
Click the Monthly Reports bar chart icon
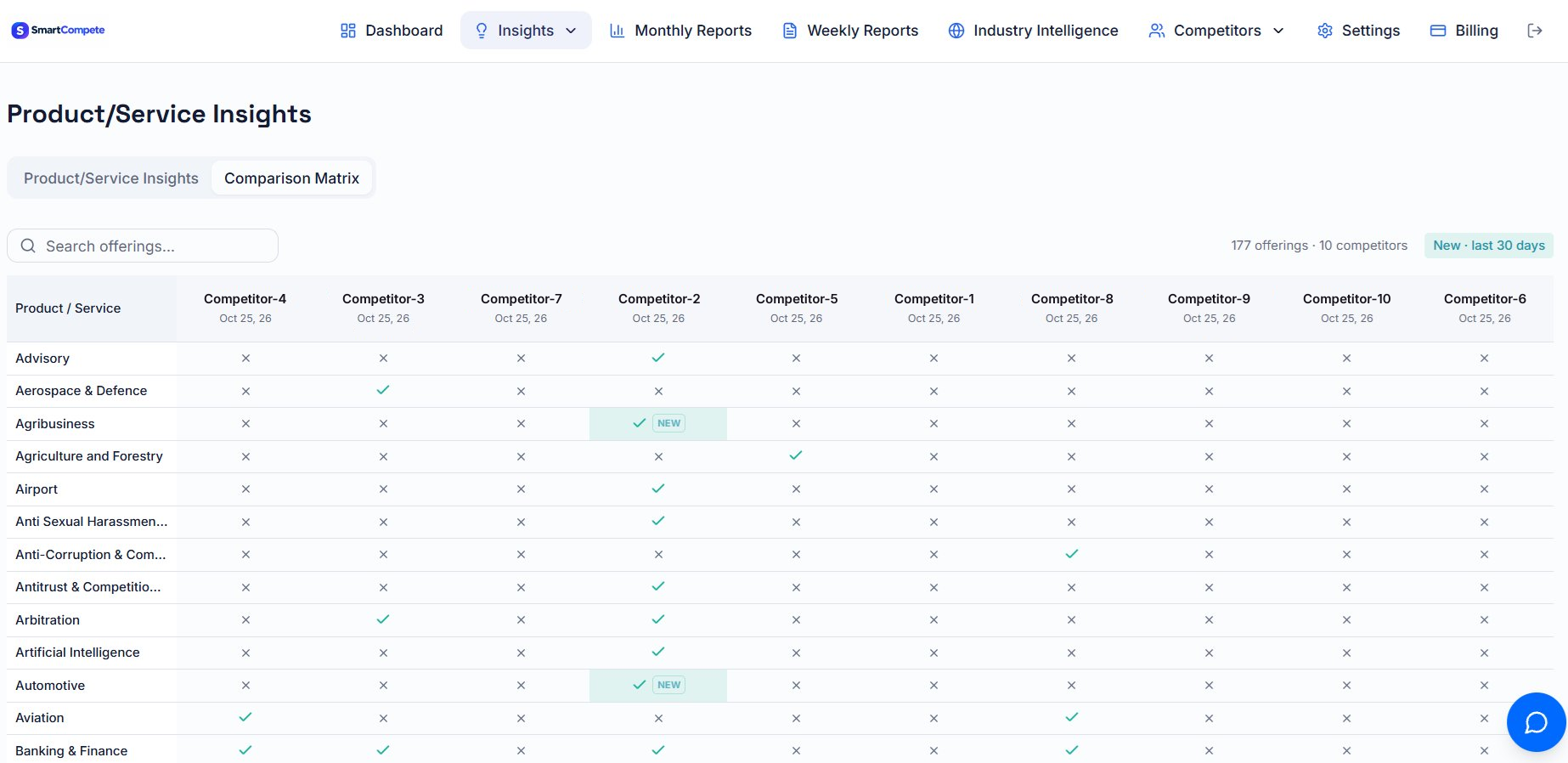point(618,31)
